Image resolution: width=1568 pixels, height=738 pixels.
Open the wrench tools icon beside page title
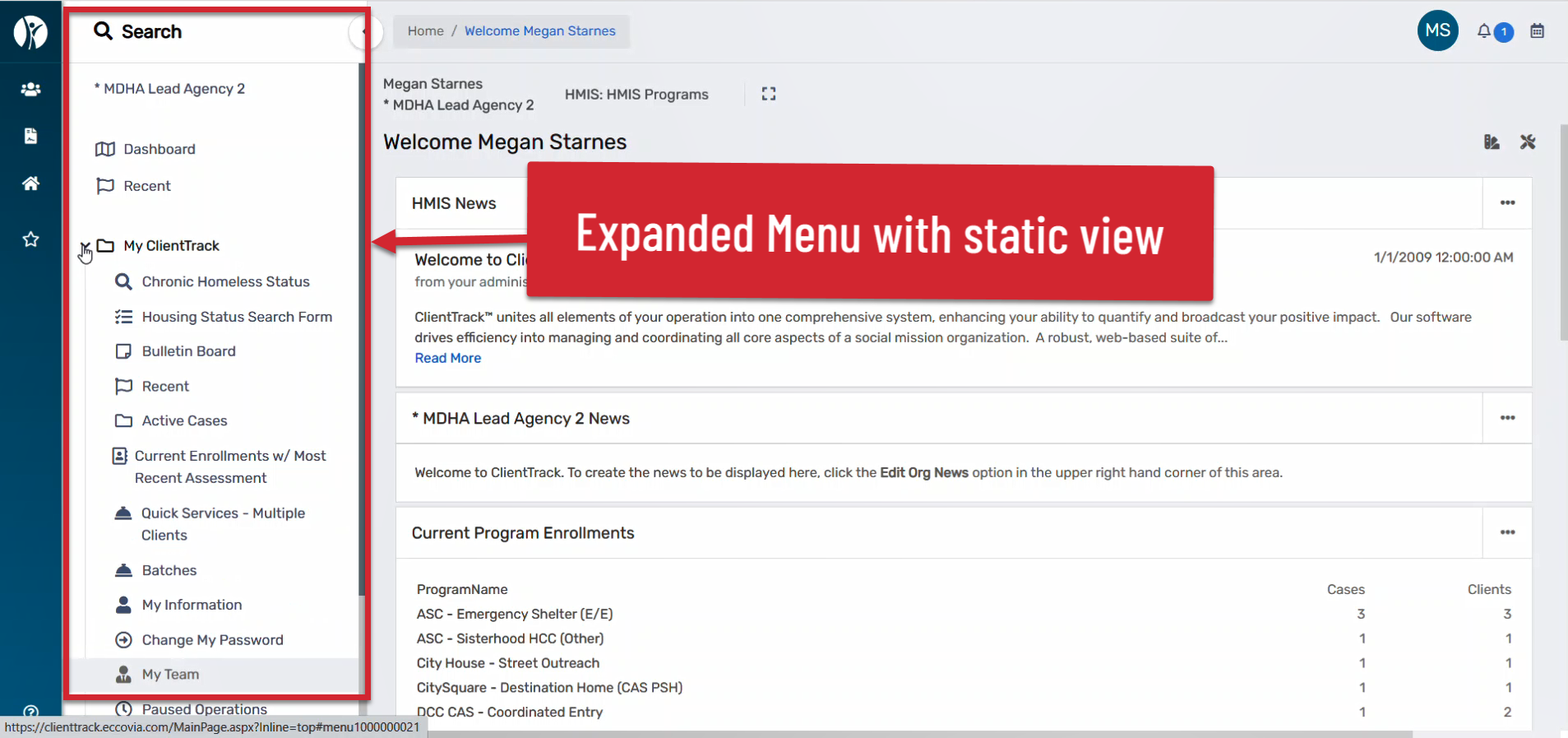pos(1528,142)
